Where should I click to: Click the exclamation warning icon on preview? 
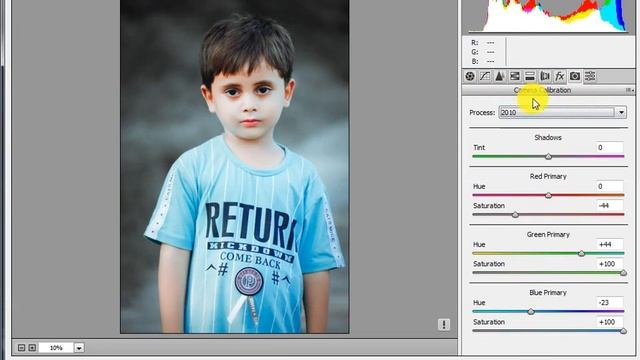[444, 324]
